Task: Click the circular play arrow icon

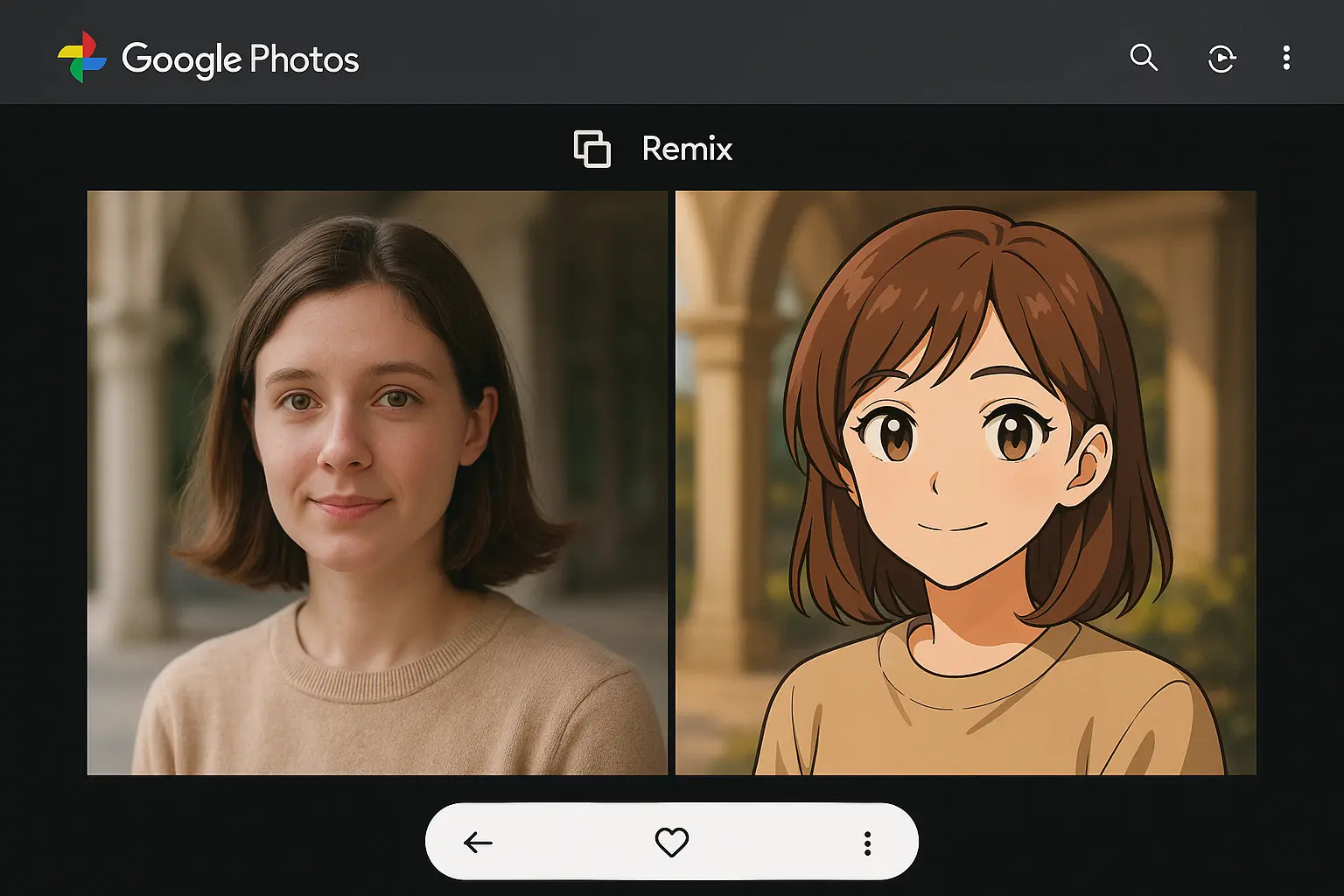Action: click(1221, 59)
